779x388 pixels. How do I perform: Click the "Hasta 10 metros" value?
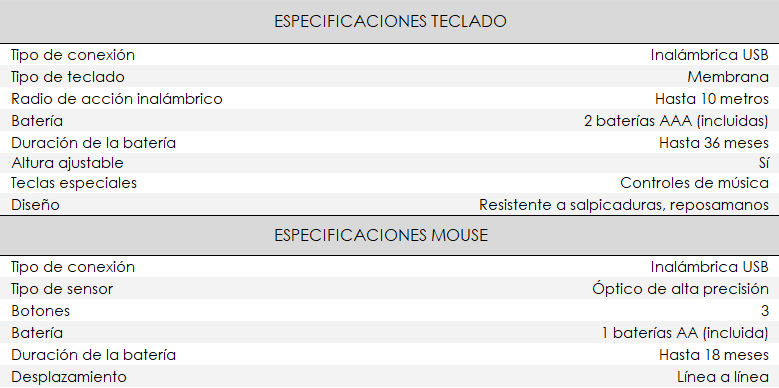point(711,99)
